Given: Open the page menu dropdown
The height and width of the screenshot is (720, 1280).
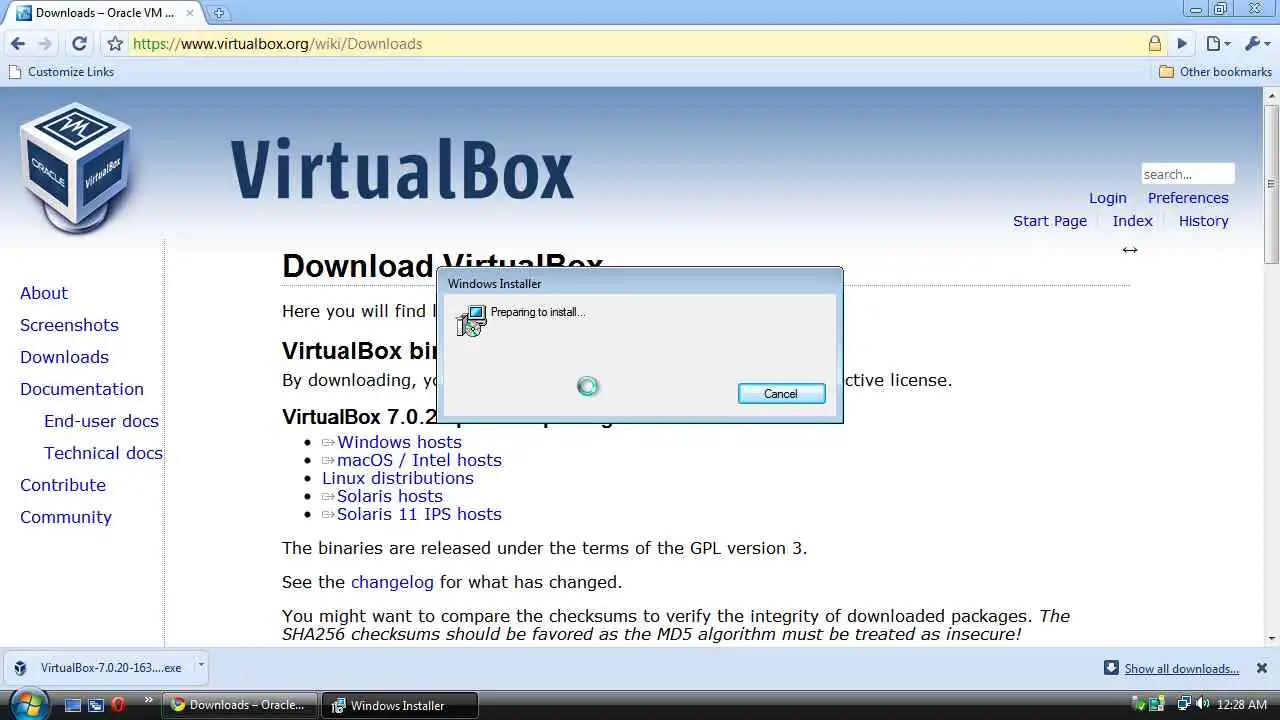Looking at the screenshot, I should point(1216,44).
